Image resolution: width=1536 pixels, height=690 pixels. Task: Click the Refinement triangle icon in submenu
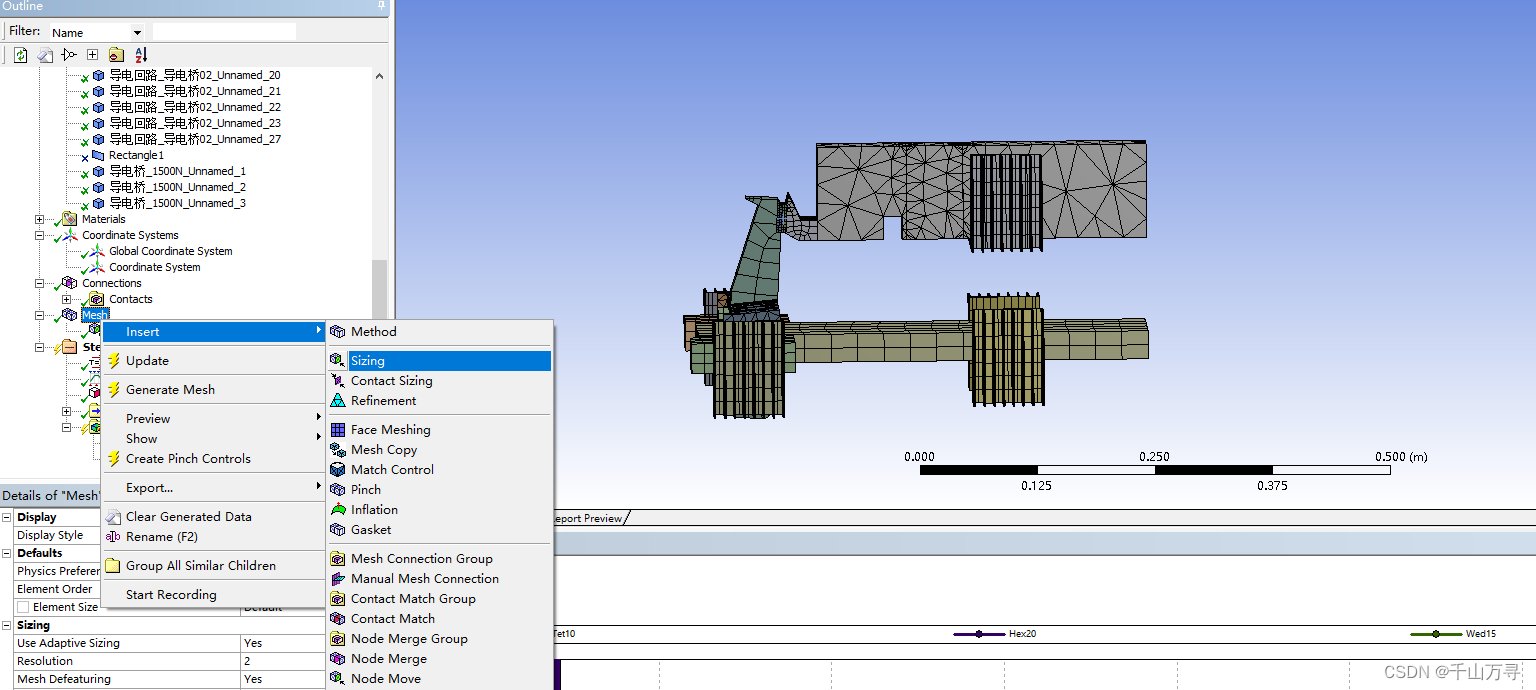click(x=338, y=401)
